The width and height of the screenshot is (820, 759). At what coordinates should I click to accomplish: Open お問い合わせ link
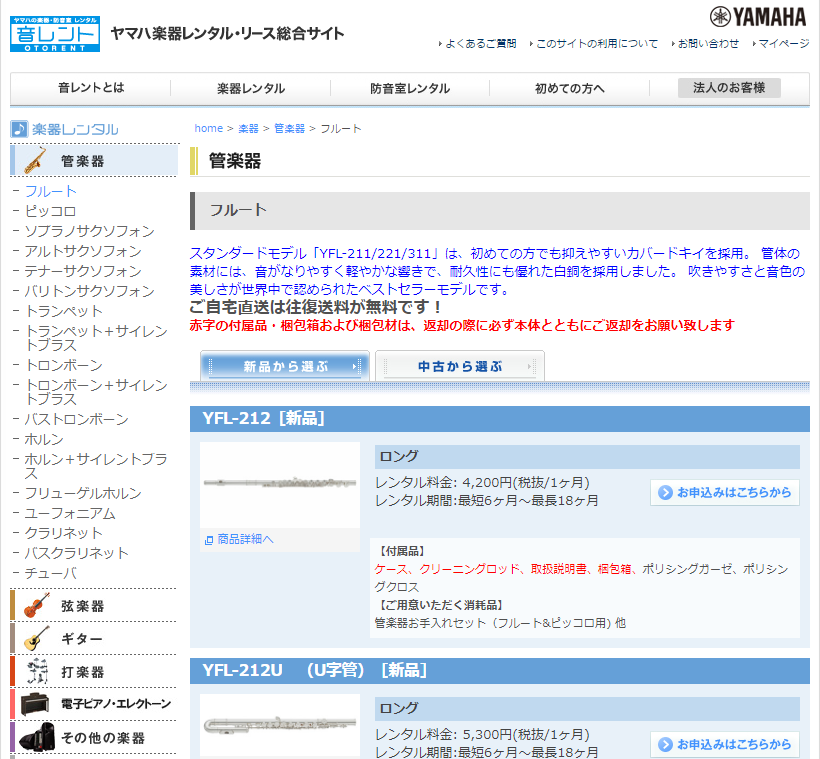tap(708, 44)
